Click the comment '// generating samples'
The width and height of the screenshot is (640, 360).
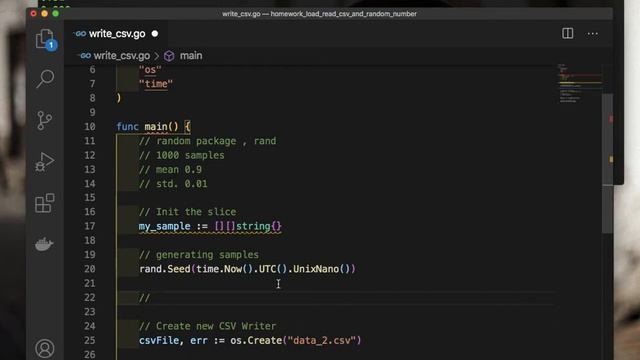(x=199, y=255)
